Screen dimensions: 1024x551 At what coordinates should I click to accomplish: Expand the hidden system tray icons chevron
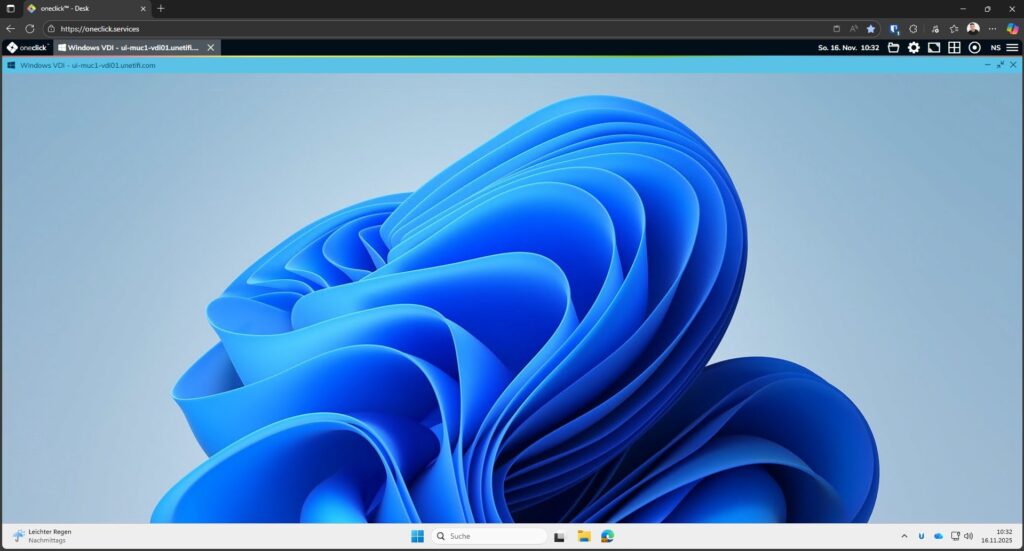click(904, 536)
